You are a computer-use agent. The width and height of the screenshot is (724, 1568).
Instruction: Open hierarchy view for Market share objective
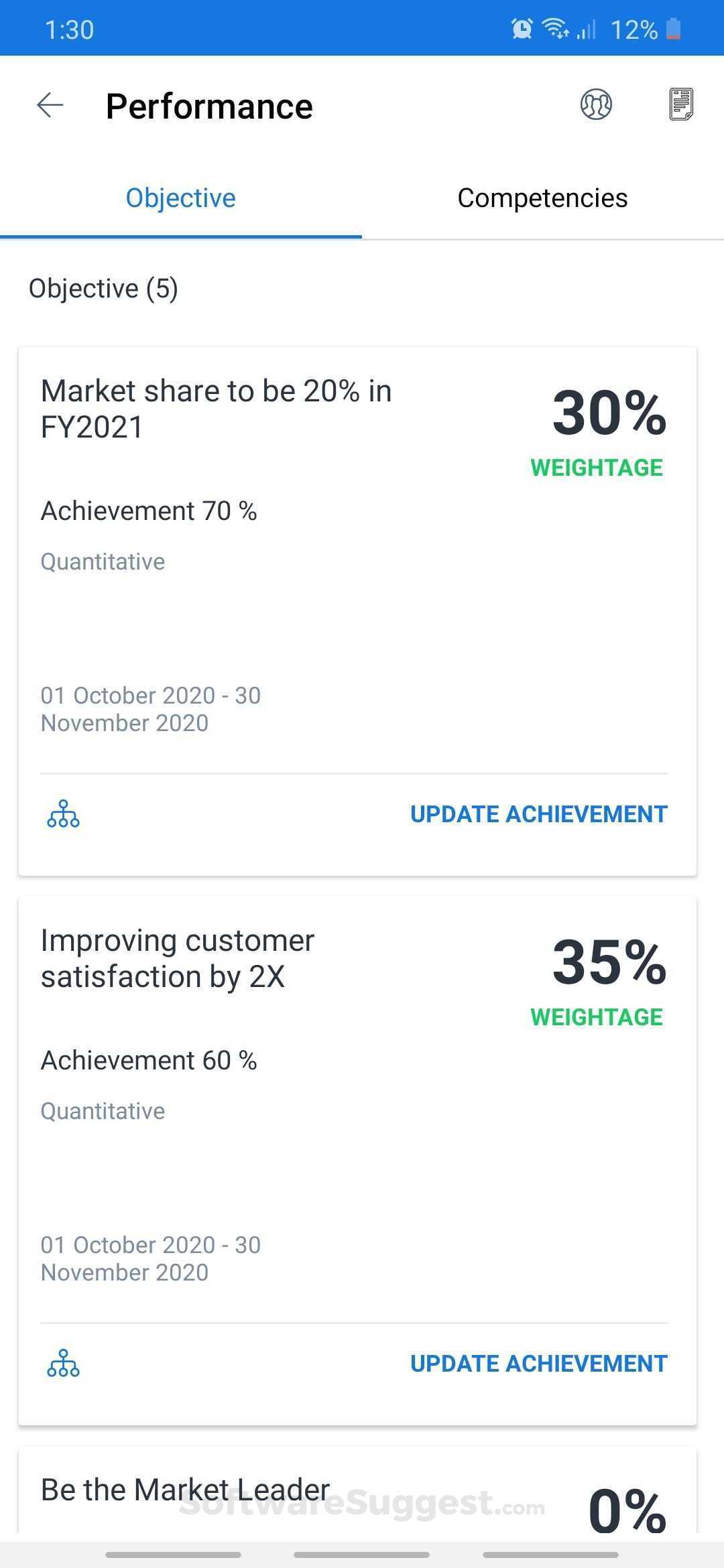63,815
